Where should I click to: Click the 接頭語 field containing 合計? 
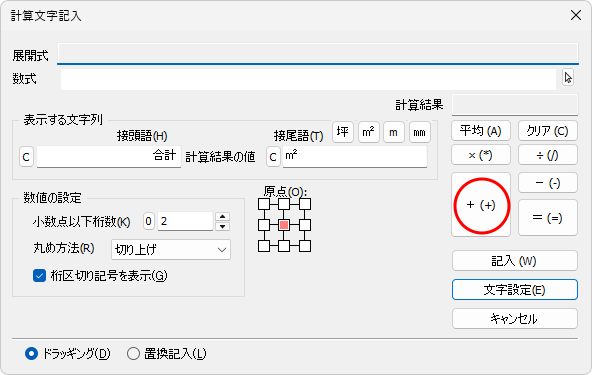[109, 156]
